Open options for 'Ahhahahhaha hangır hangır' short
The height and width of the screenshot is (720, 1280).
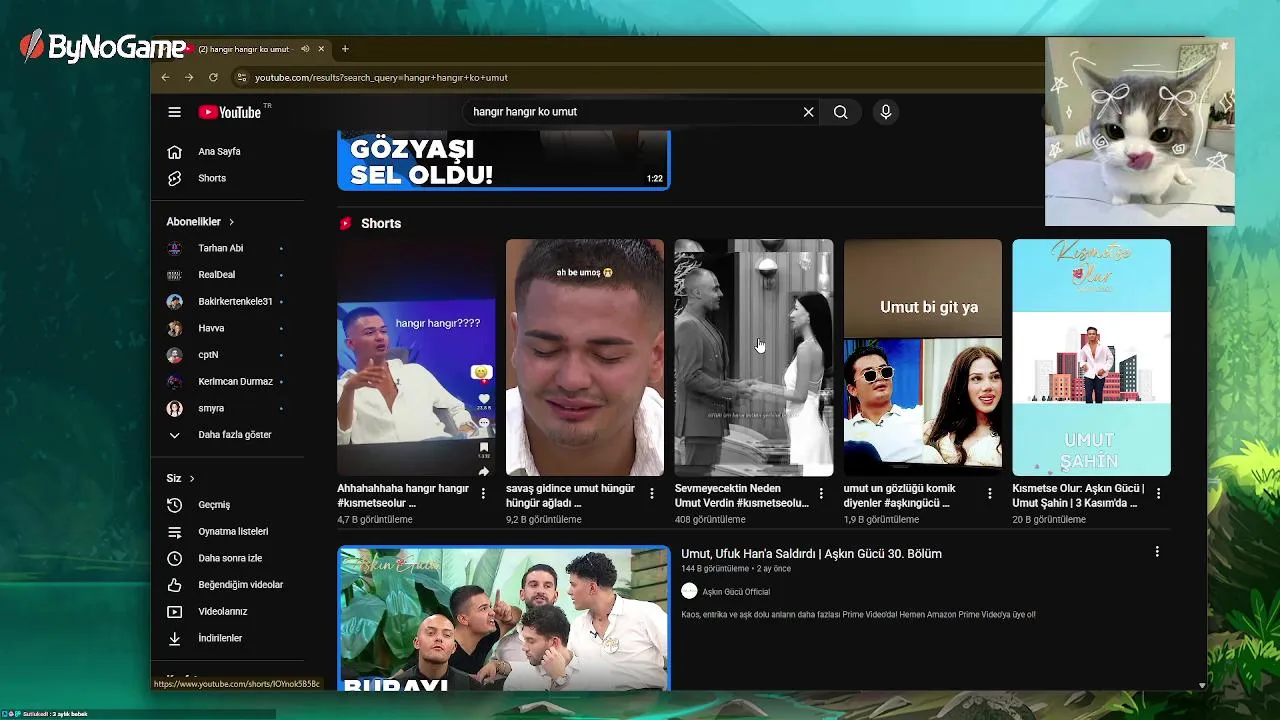[x=483, y=493]
